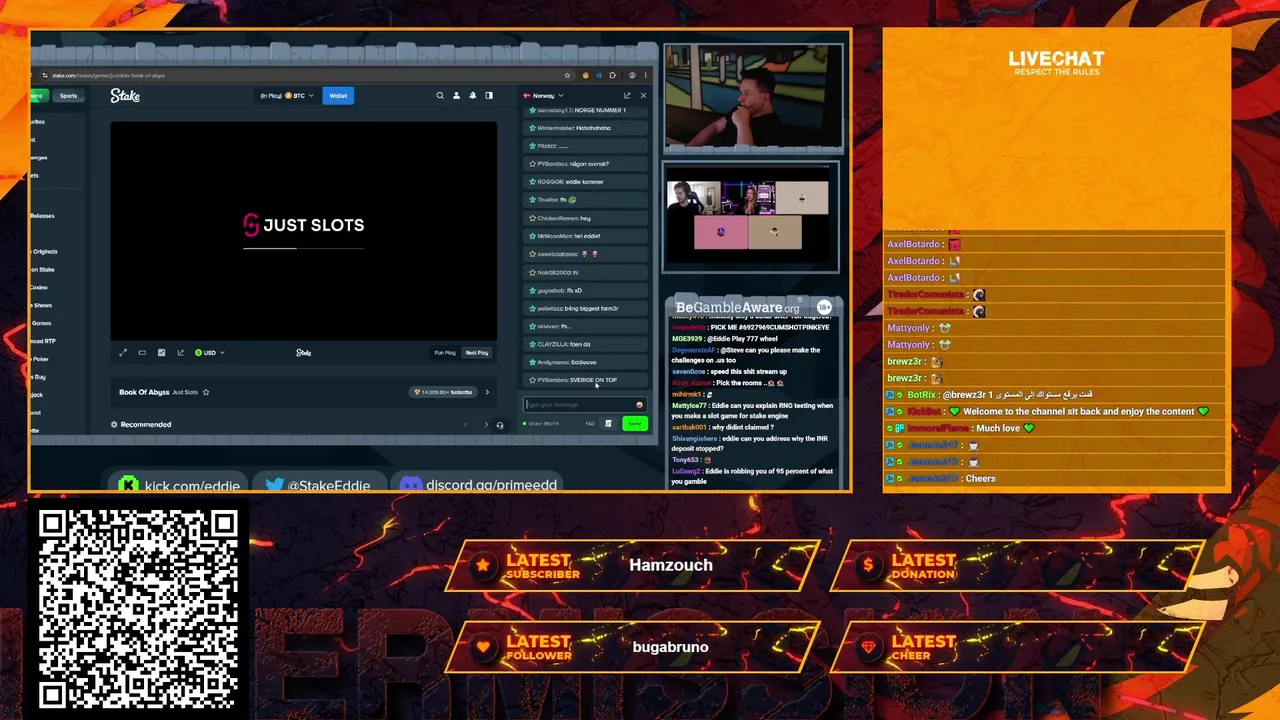The width and height of the screenshot is (1280, 720).
Task: Click PYGambos SVERIGE ON TOP message
Action: tap(586, 380)
